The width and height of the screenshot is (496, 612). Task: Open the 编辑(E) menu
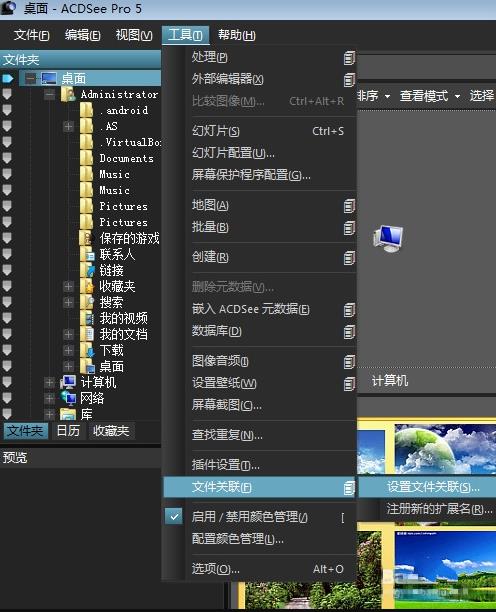click(x=82, y=36)
